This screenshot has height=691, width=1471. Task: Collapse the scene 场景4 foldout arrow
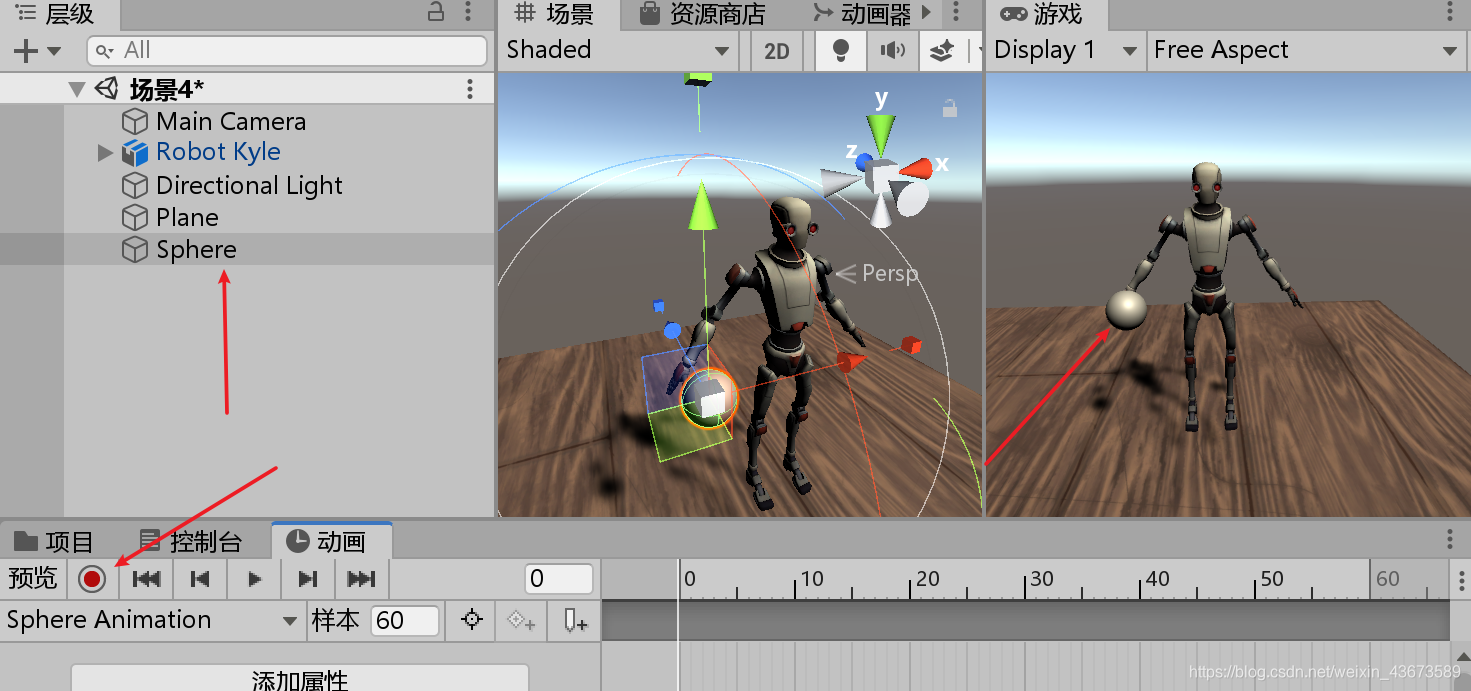[x=77, y=89]
